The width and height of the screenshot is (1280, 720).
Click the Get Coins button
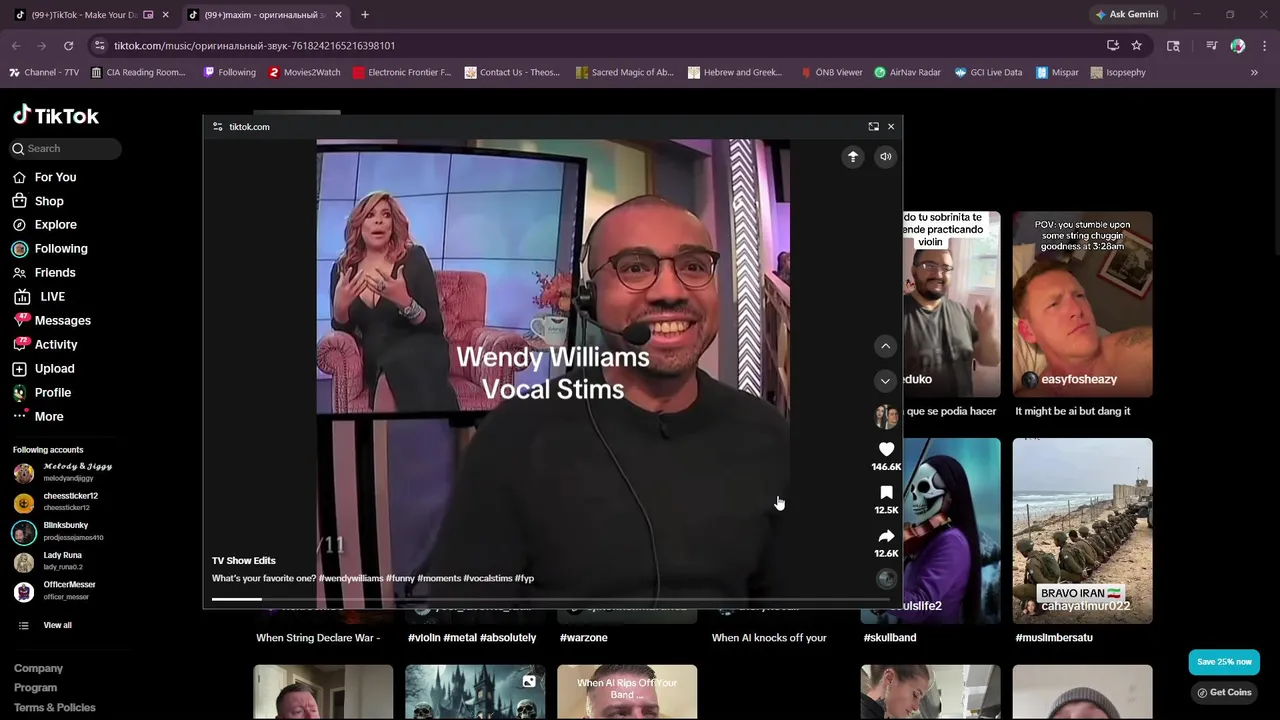point(1224,692)
